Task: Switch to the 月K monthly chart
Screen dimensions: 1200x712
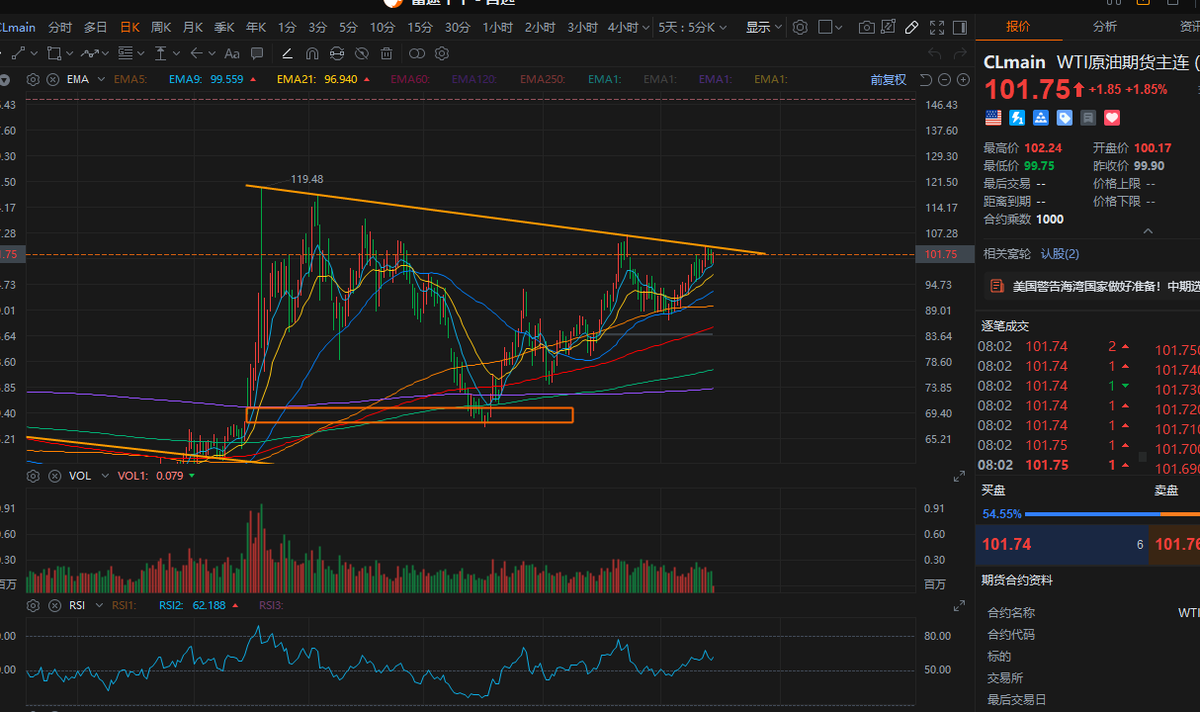Action: [x=193, y=27]
